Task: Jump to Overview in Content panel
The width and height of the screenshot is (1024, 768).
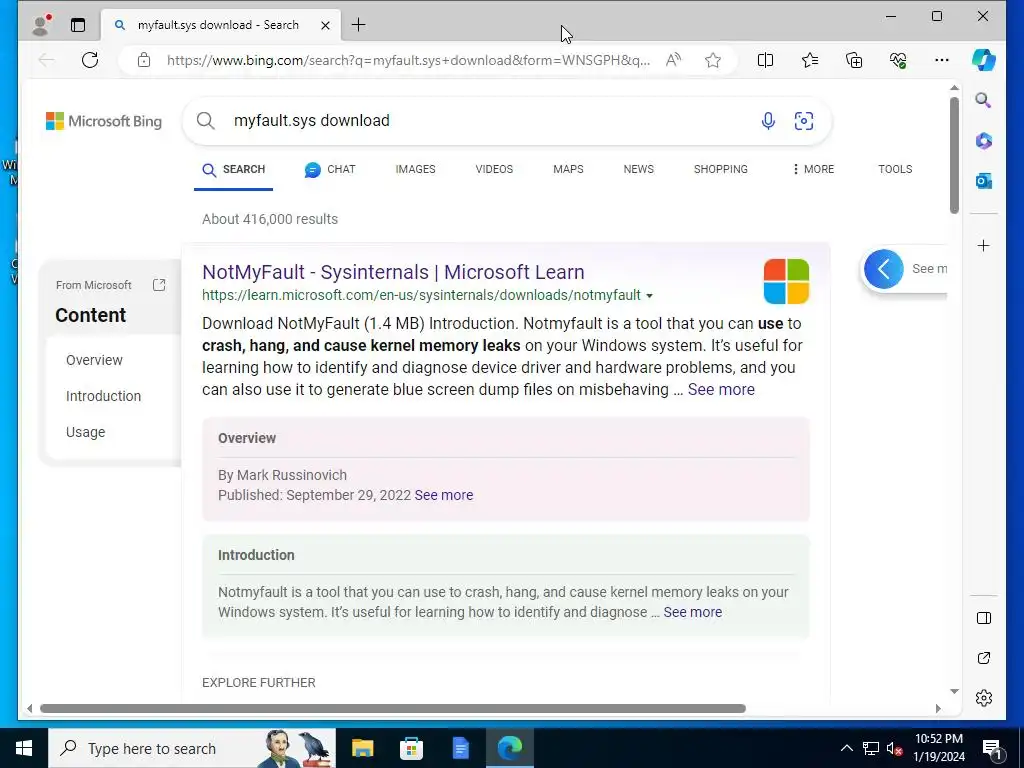Action: [94, 360]
